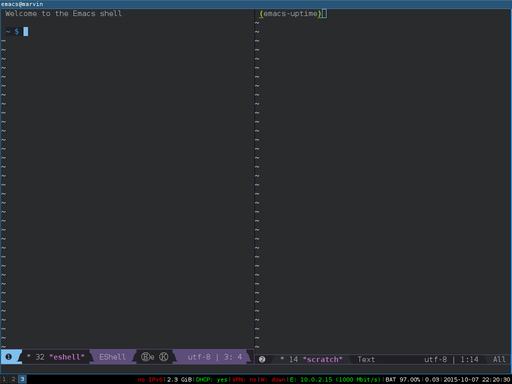Image resolution: width=512 pixels, height=384 pixels.
Task: Click the E: 10.0.2.15 ethernet status
Action: [x=335, y=380]
